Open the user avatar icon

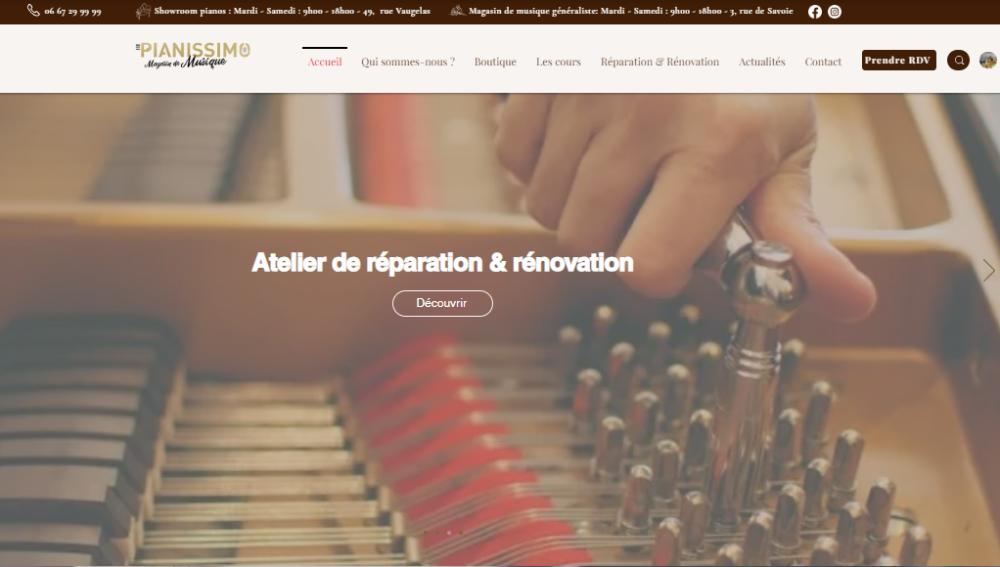(988, 60)
